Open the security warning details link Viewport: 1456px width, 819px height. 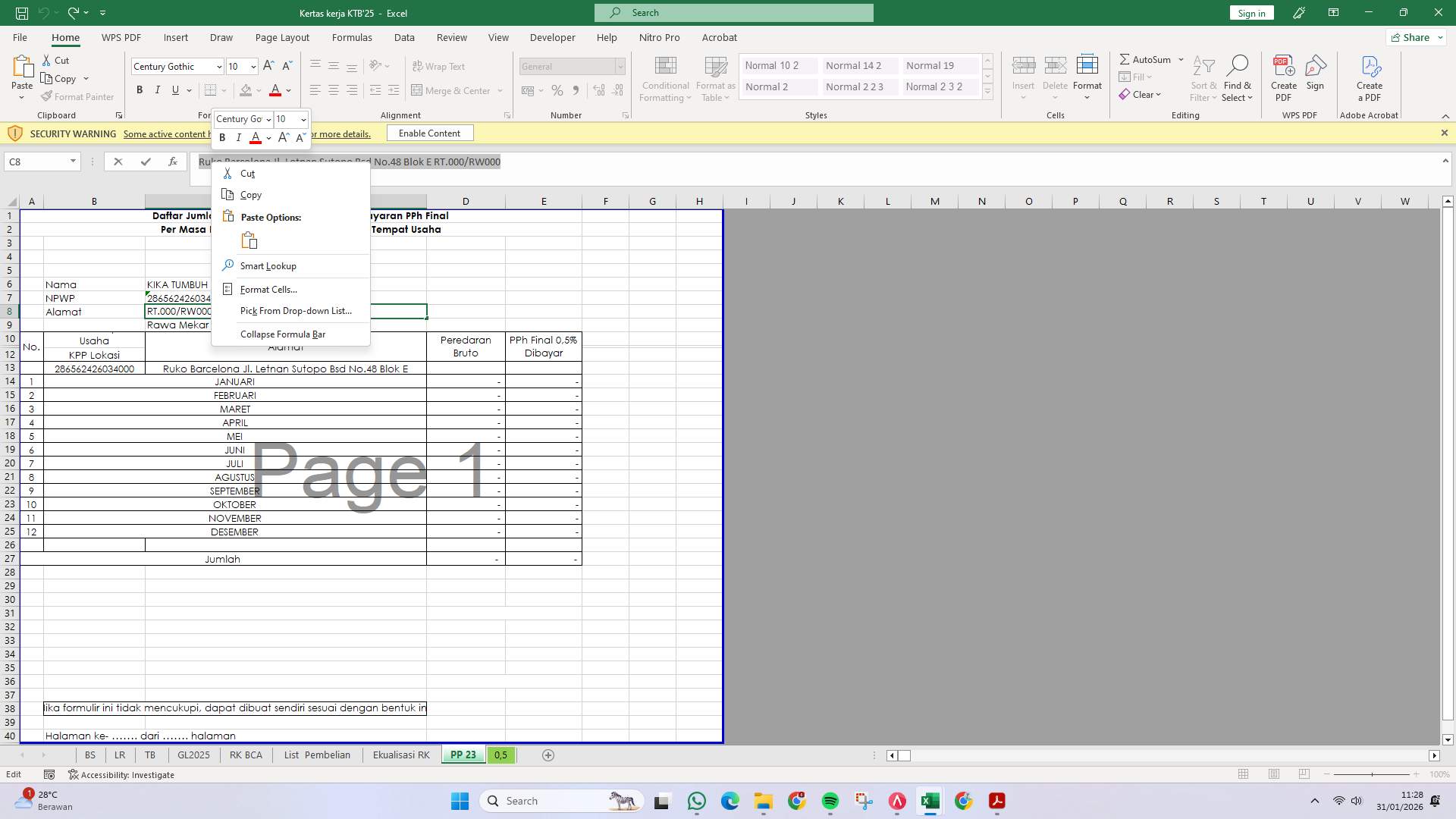pos(166,133)
